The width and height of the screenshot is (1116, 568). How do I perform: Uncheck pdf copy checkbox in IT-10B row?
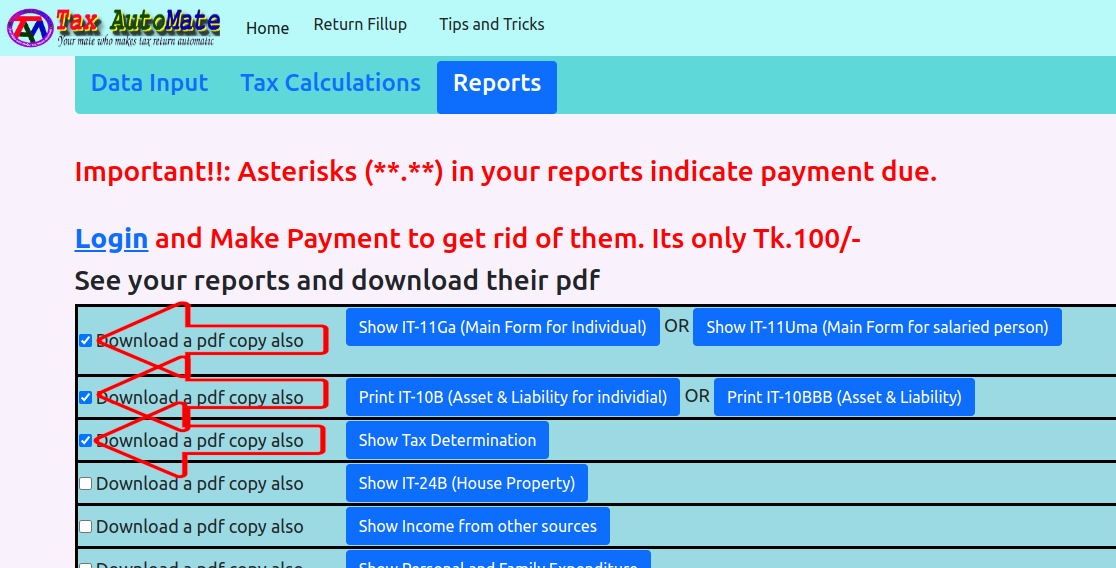(86, 398)
